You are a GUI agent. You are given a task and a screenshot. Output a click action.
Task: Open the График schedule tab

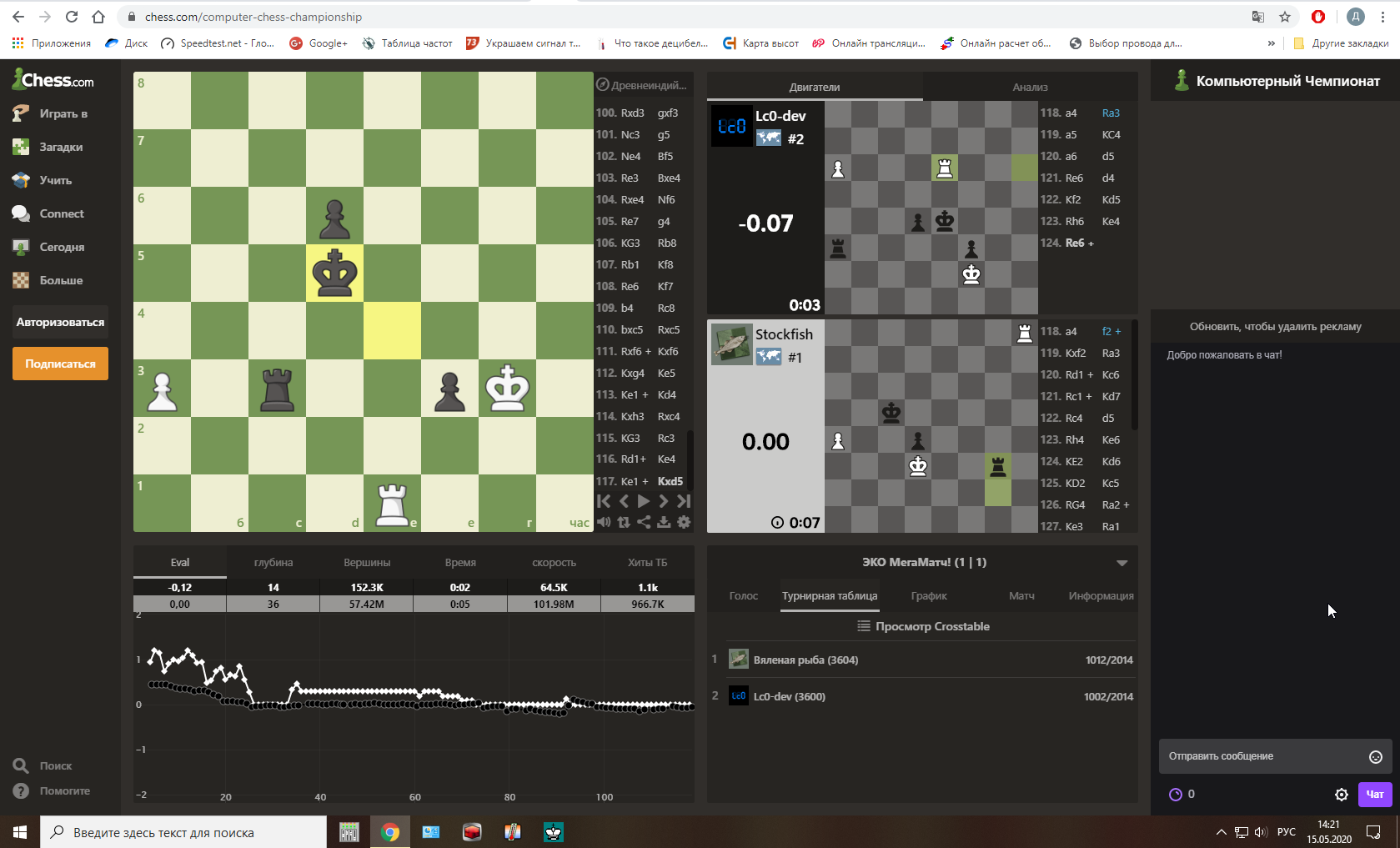[929, 596]
